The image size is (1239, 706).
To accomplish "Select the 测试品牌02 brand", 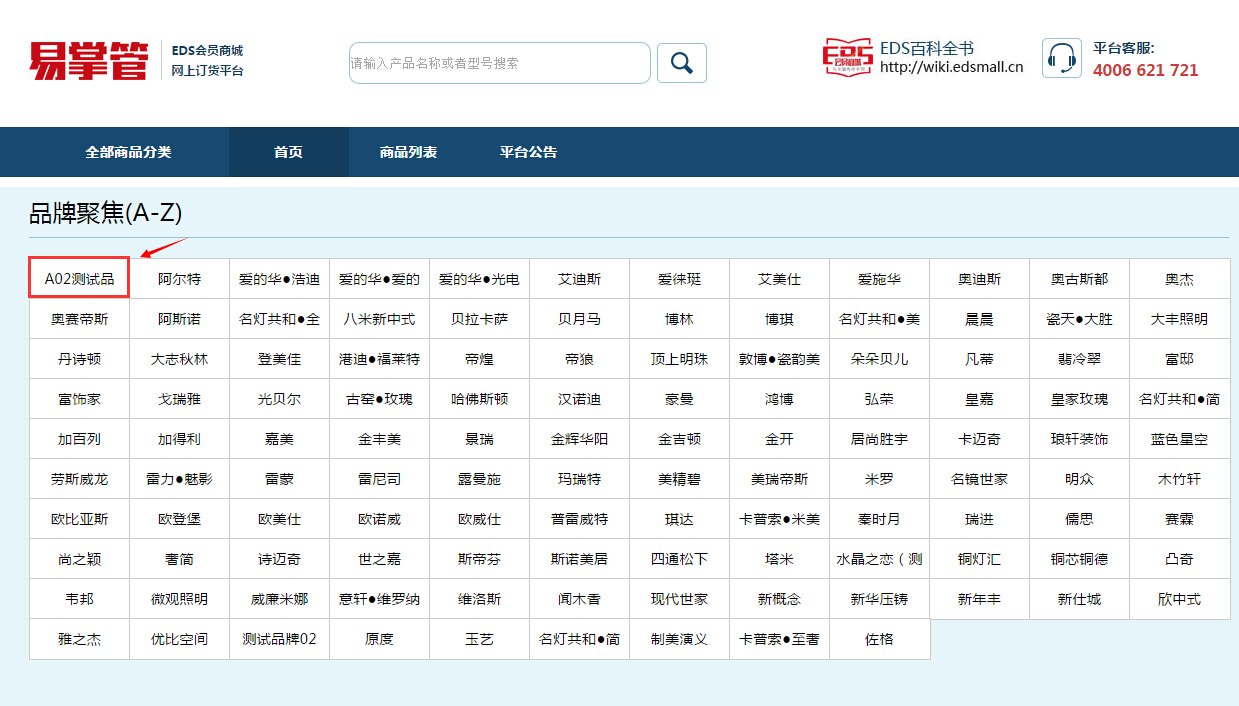I will pos(280,639).
